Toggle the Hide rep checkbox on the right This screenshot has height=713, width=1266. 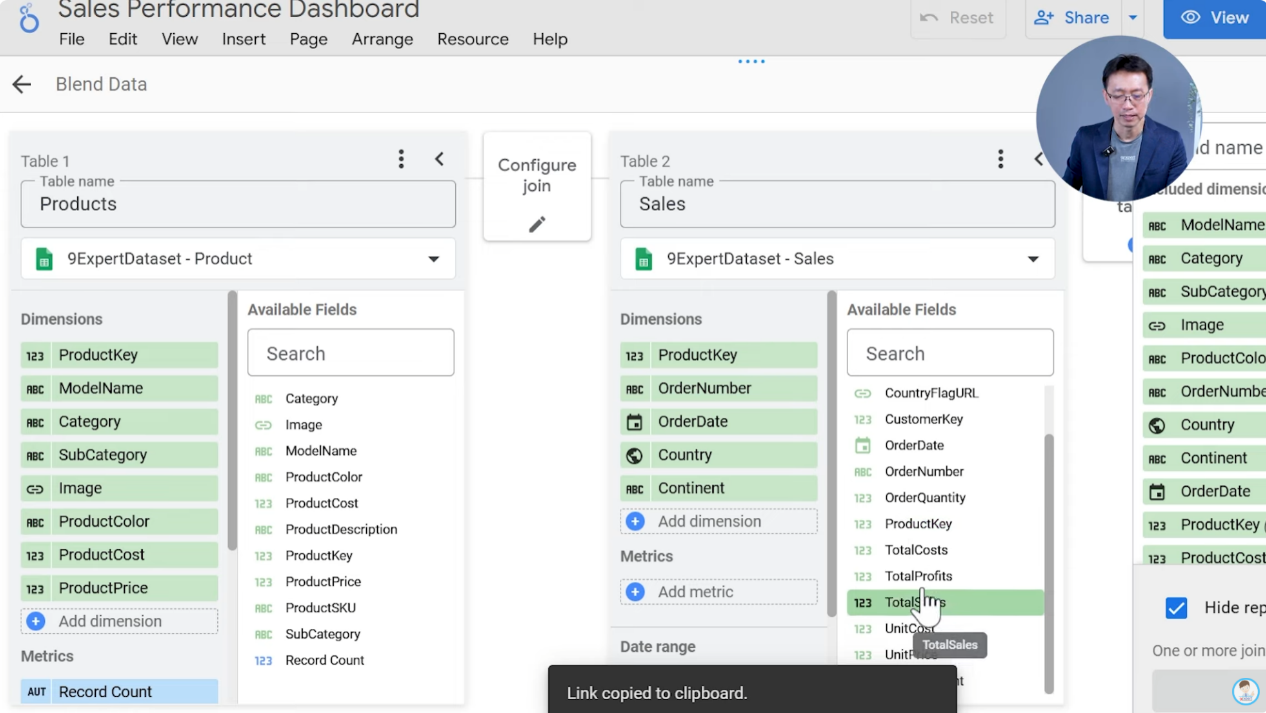[1177, 608]
